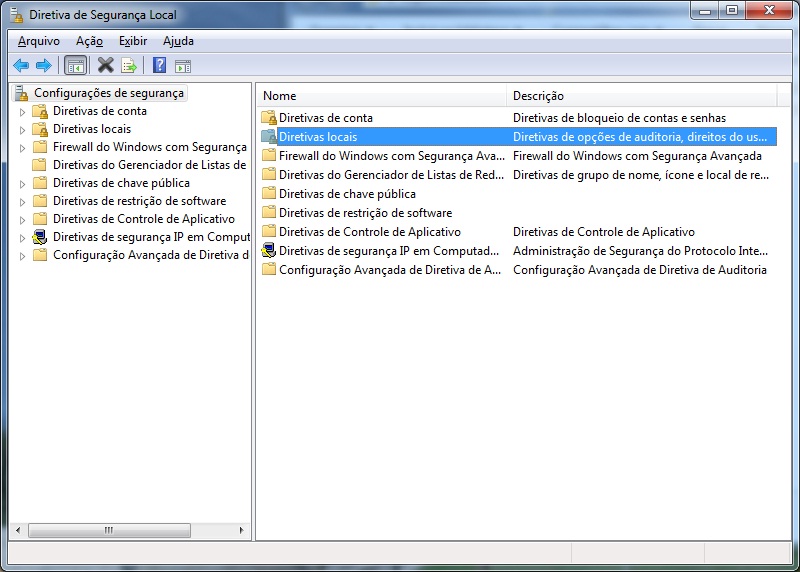
Task: Select Diretivas de restrição de software list row
Action: (x=518, y=212)
